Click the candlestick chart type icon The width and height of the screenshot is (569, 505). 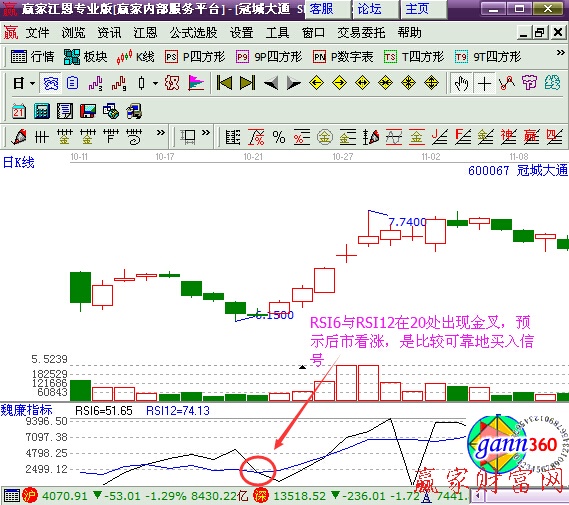click(142, 83)
